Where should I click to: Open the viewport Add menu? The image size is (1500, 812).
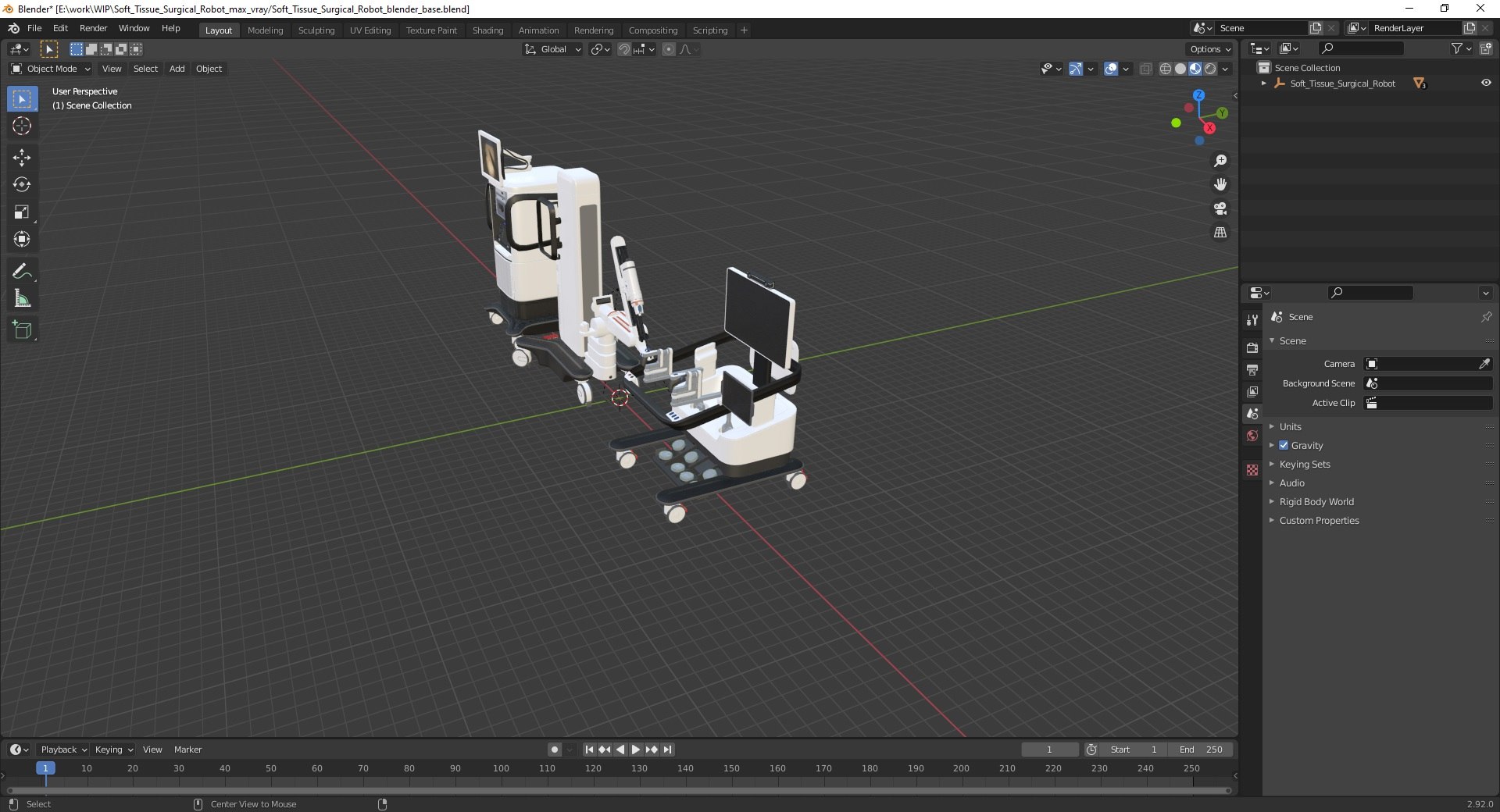click(x=177, y=69)
